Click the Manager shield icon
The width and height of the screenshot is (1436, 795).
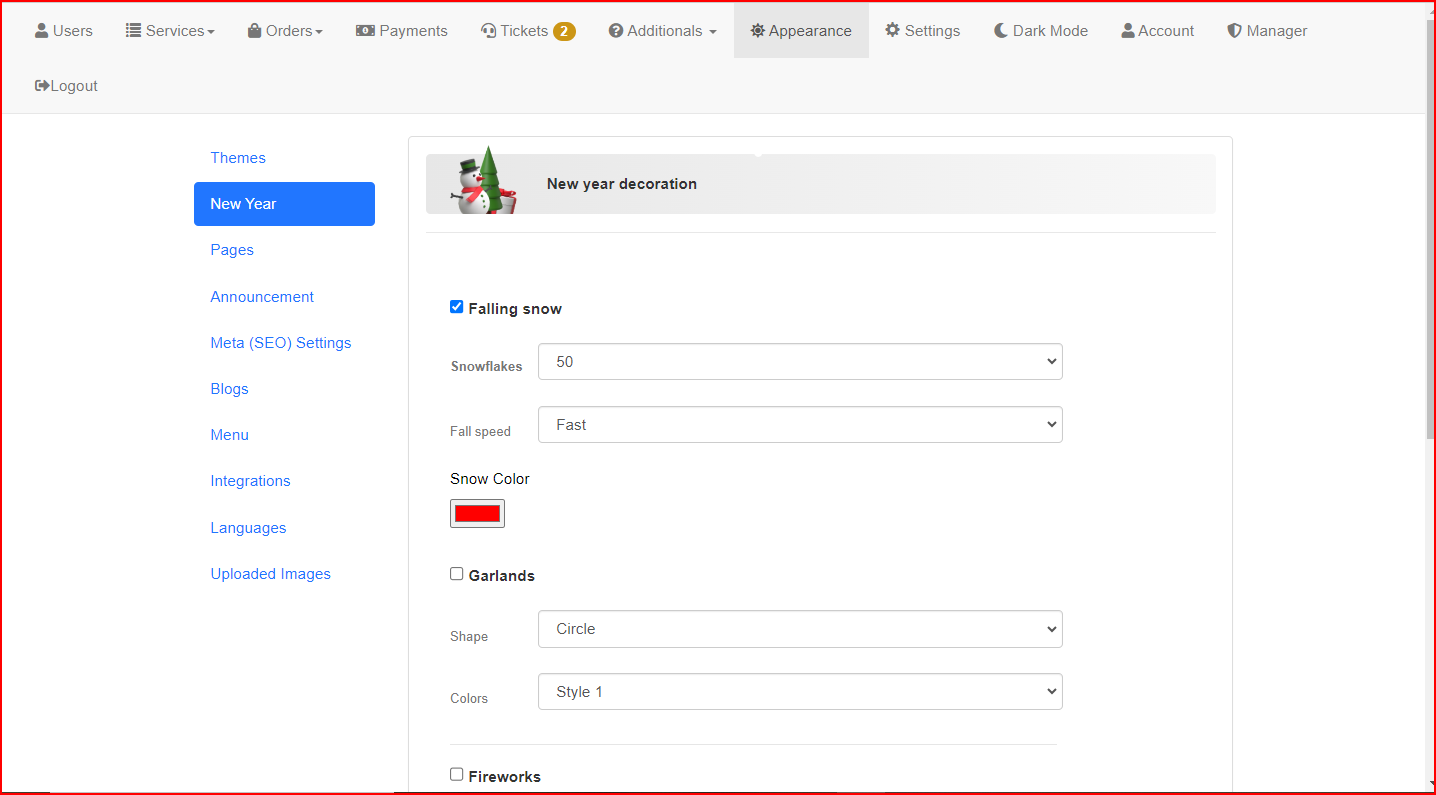(x=1234, y=31)
